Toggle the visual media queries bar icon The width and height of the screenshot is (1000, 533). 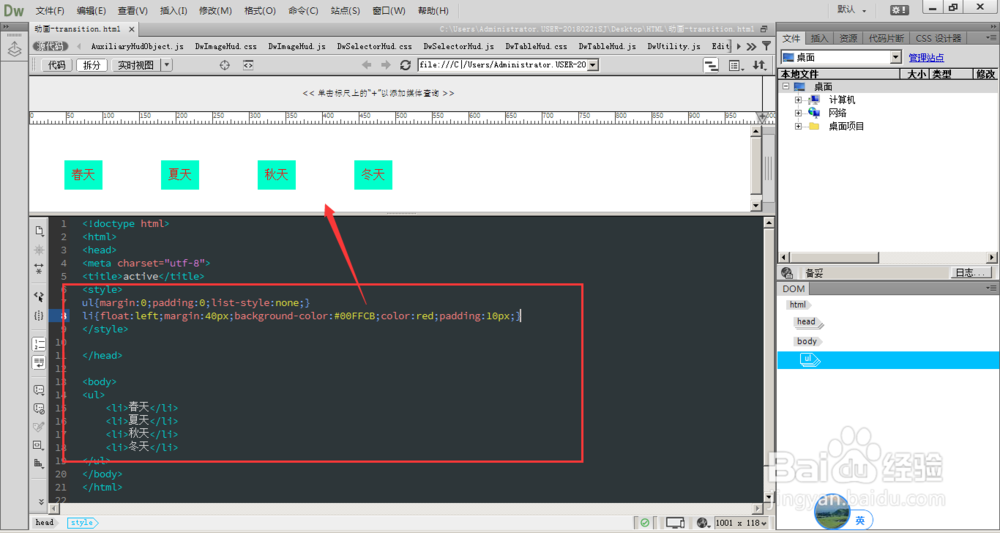point(711,65)
